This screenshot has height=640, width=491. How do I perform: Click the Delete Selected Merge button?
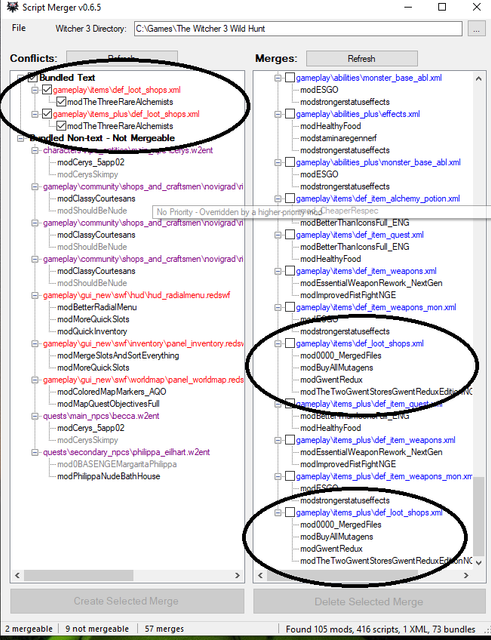(x=369, y=601)
